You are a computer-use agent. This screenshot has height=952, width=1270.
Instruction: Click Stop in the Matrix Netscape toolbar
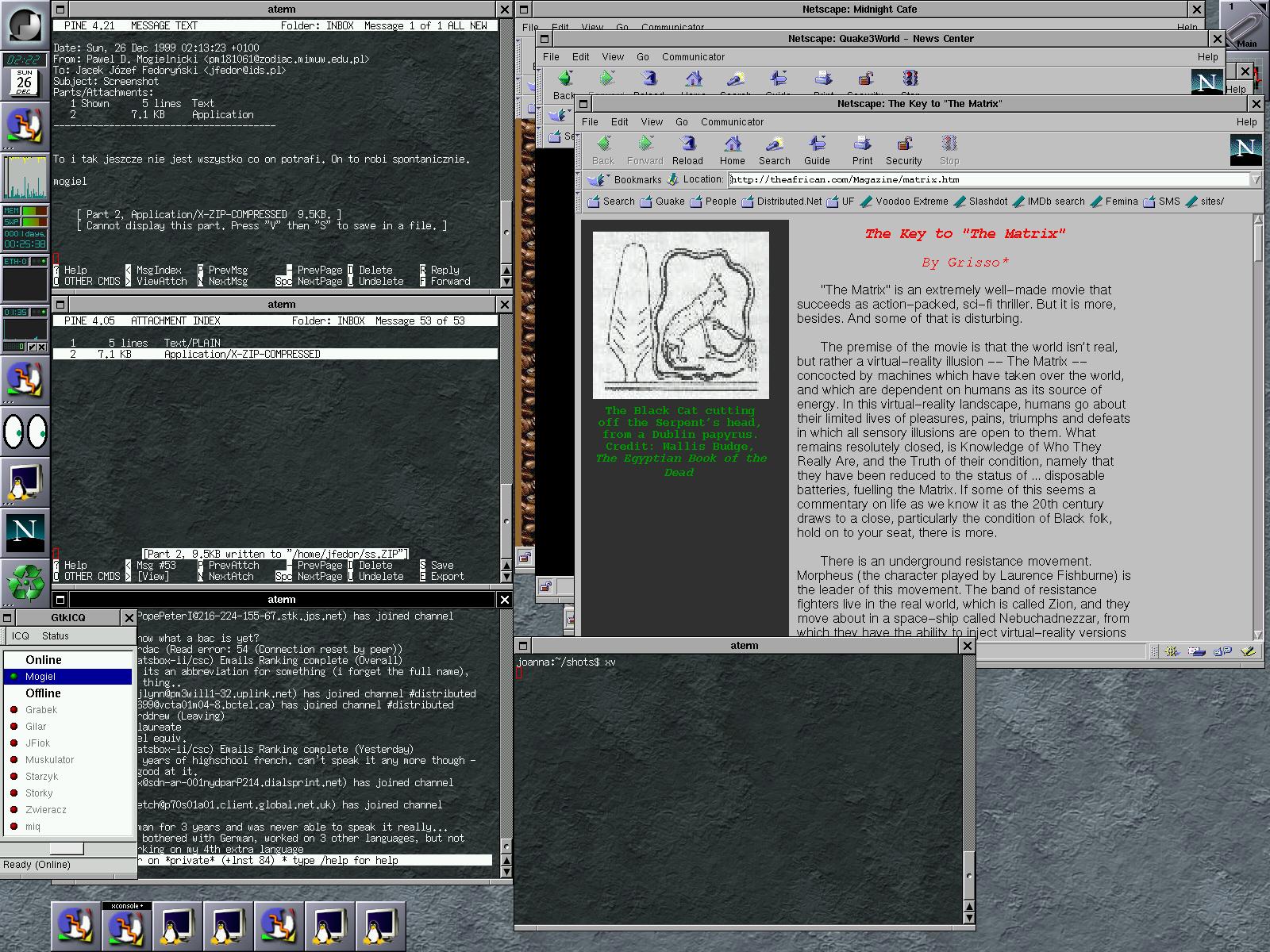tap(949, 149)
